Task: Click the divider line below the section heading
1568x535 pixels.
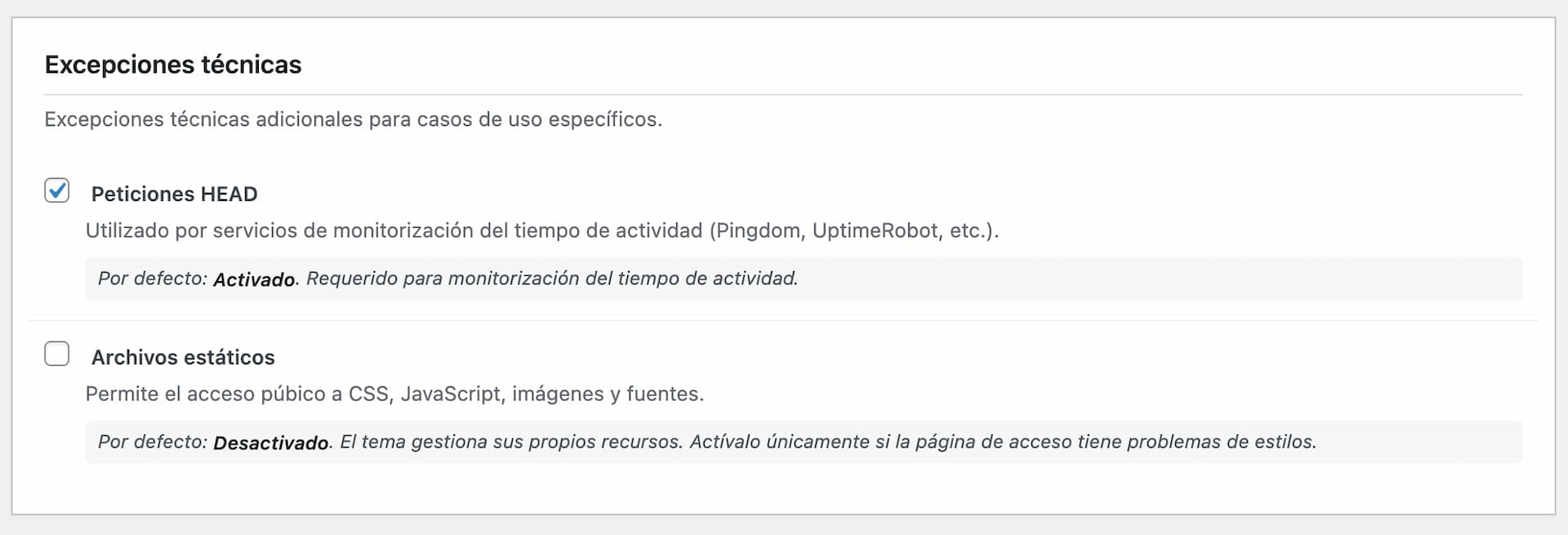Action: pyautogui.click(x=784, y=95)
